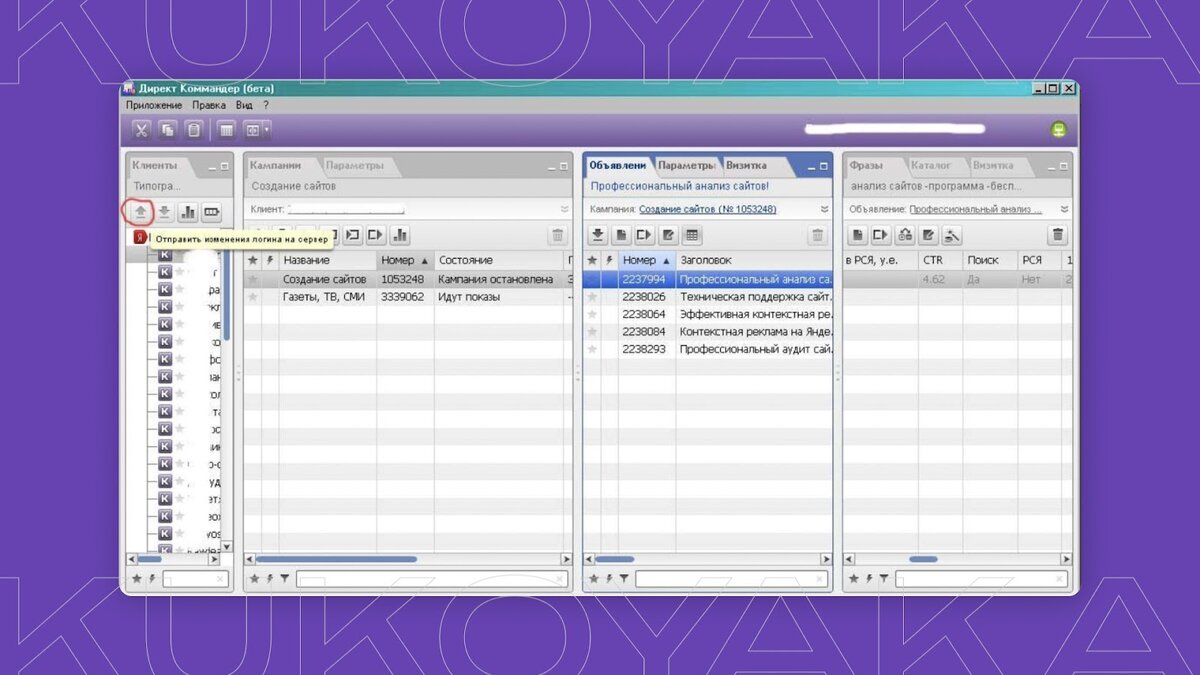Click the filter input field below Кампании list
This screenshot has width=1200, height=675.
pyautogui.click(x=432, y=579)
